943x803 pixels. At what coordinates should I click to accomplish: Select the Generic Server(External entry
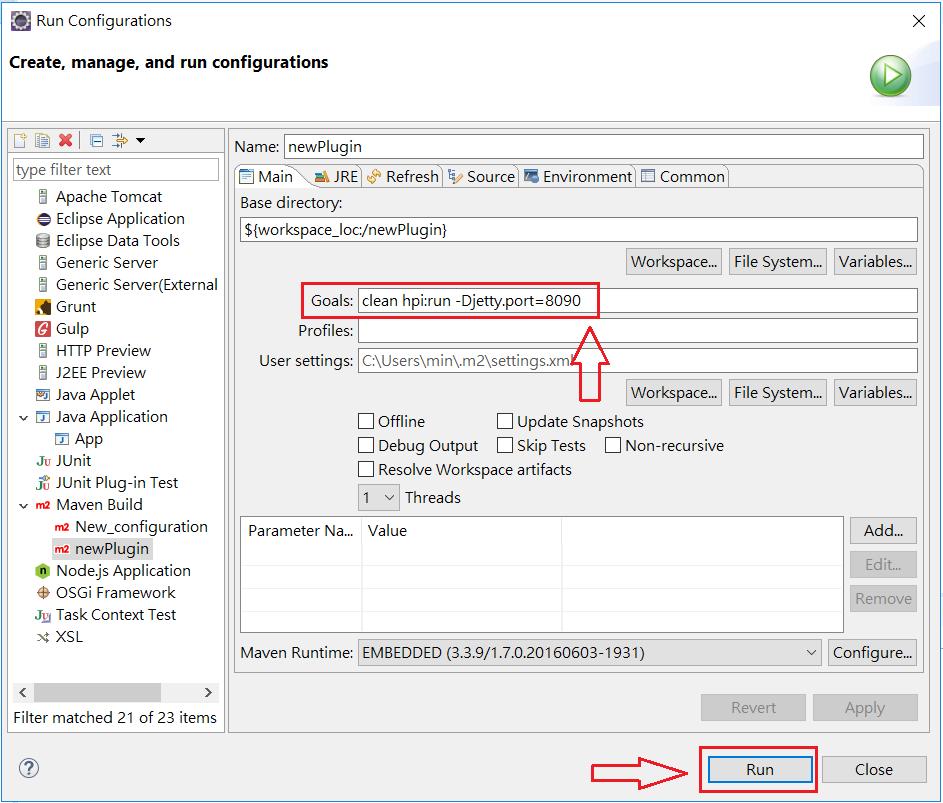137,285
